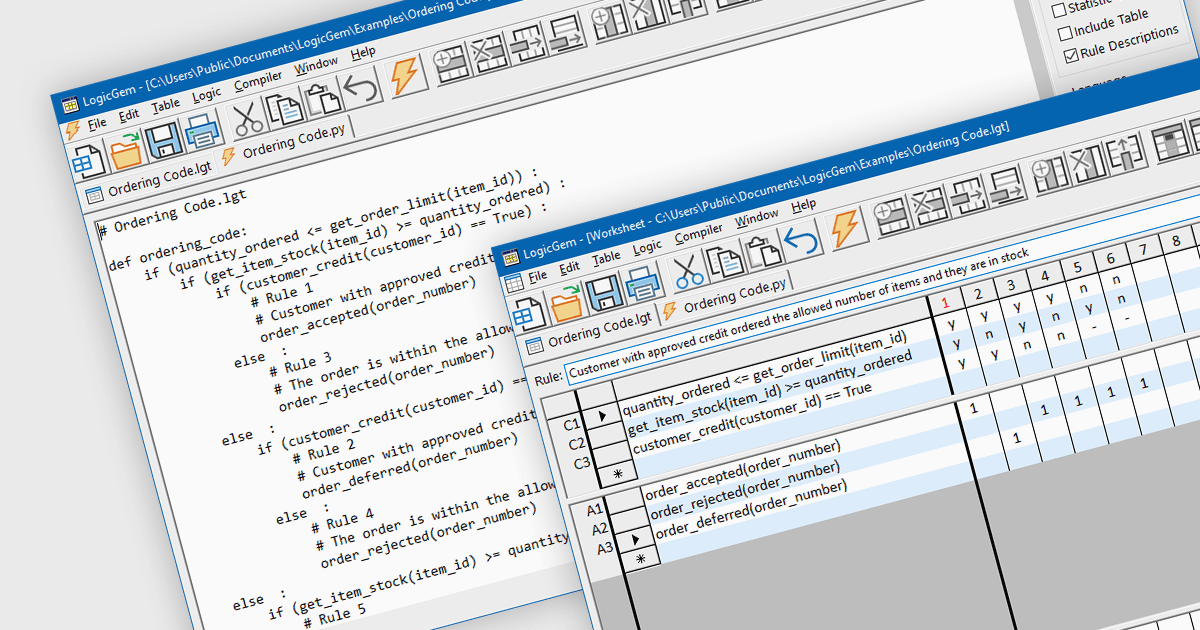Click Cut scissors icon in code window
This screenshot has height=630, width=1200.
246,120
